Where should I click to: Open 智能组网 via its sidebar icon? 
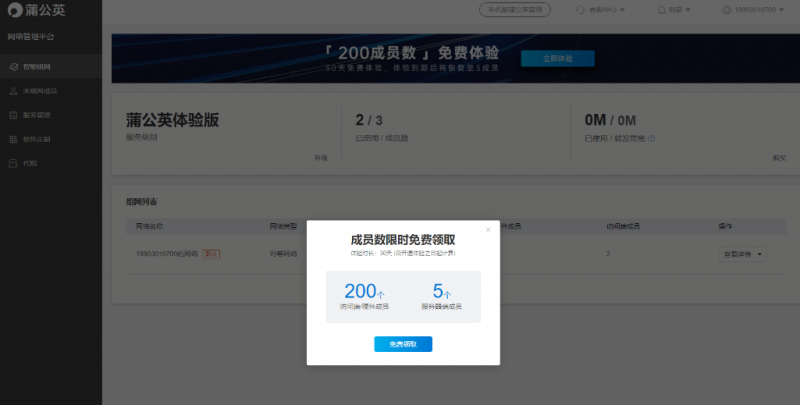[x=14, y=67]
